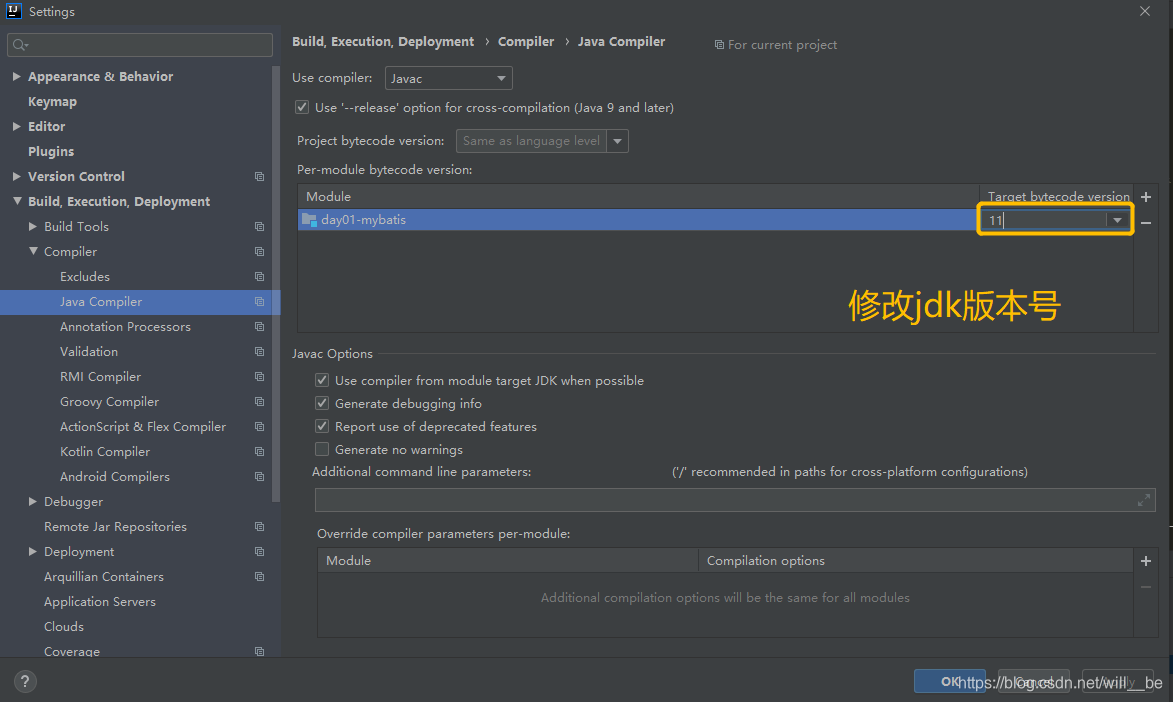
Task: Click the project-level icon next to Annotation Processors
Action: pyautogui.click(x=260, y=327)
